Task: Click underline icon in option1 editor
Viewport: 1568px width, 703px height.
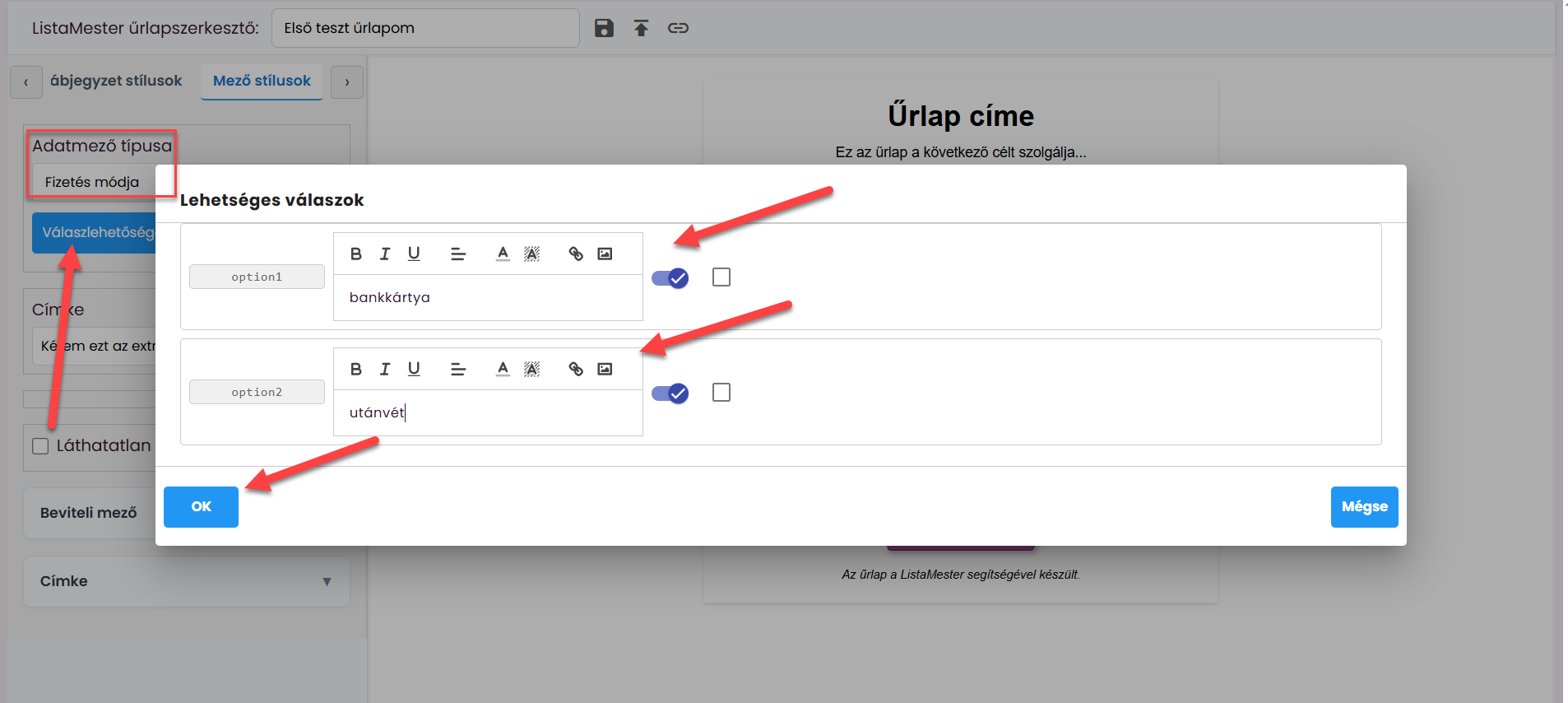Action: (414, 254)
